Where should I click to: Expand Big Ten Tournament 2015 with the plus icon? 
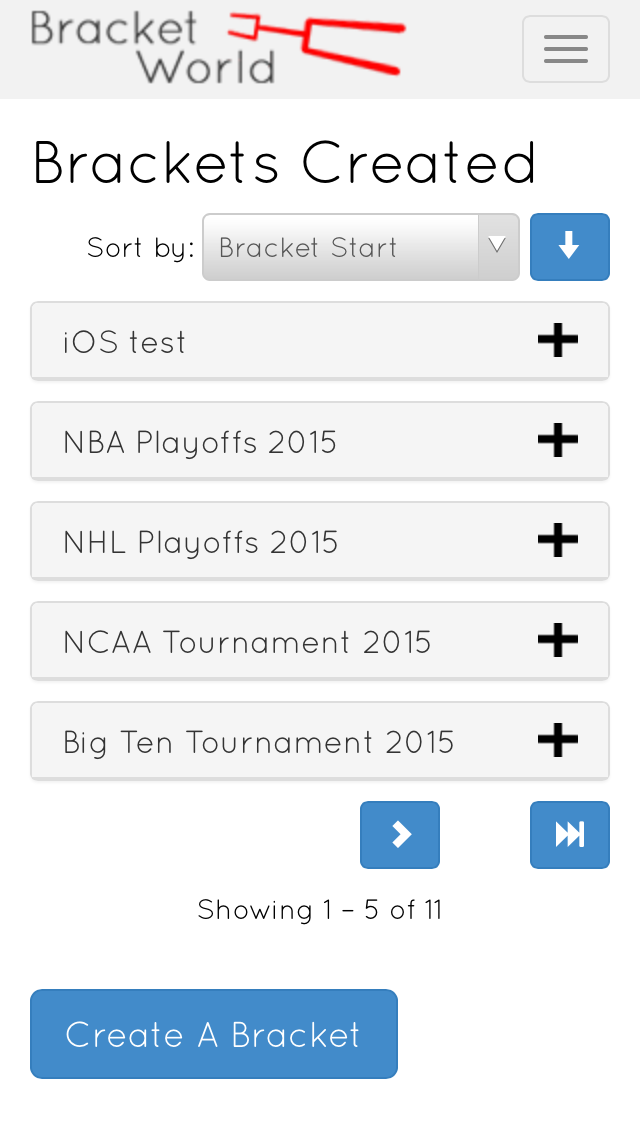[x=558, y=741]
